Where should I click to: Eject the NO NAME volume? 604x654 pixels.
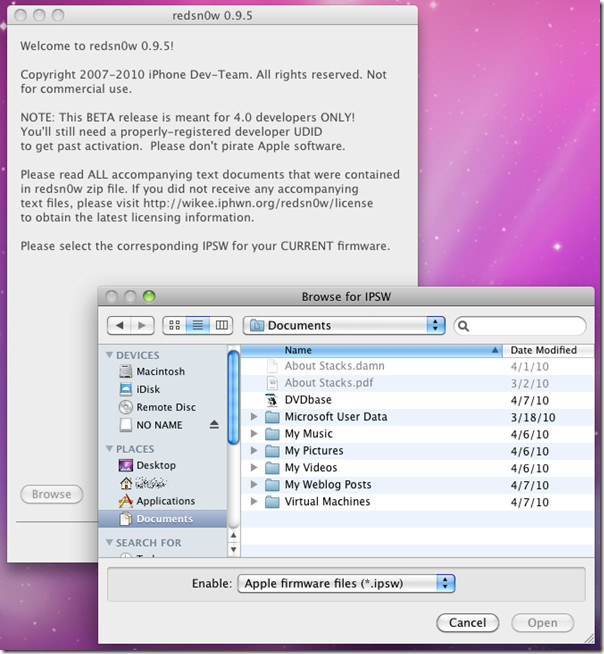(214, 425)
